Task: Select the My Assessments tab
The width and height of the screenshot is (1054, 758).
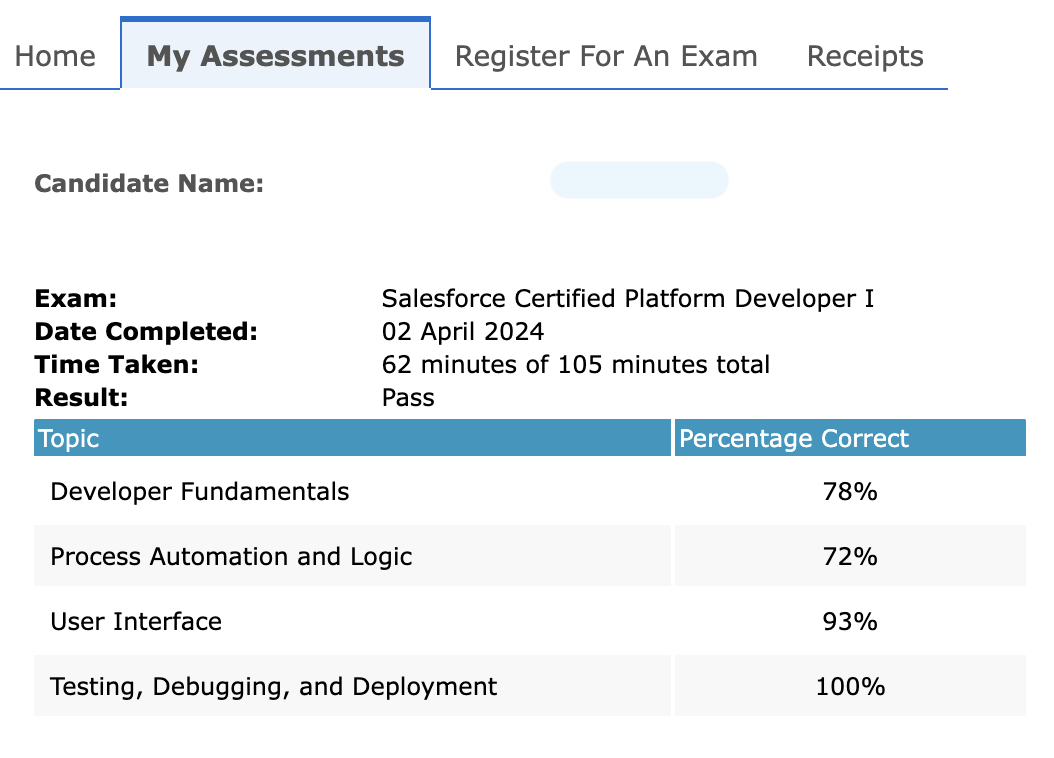Action: pyautogui.click(x=276, y=54)
